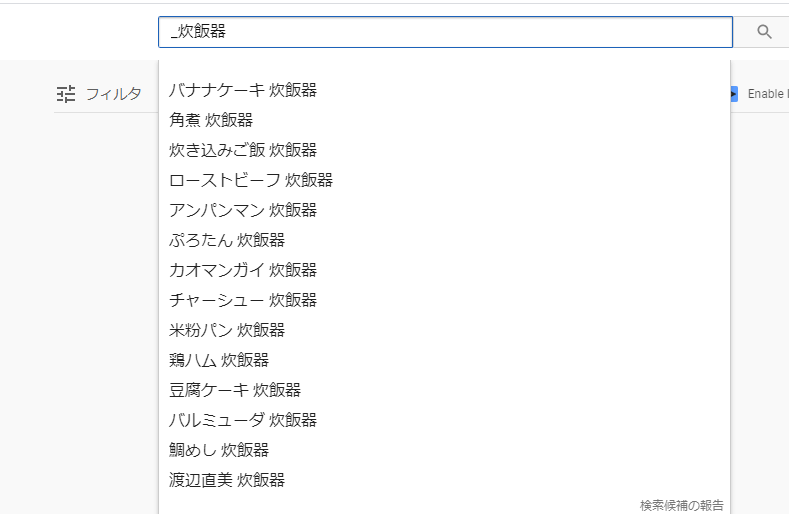Select 豆腐ケーキ 炊飯器 suggestion
This screenshot has height=514, width=789.
[444, 390]
